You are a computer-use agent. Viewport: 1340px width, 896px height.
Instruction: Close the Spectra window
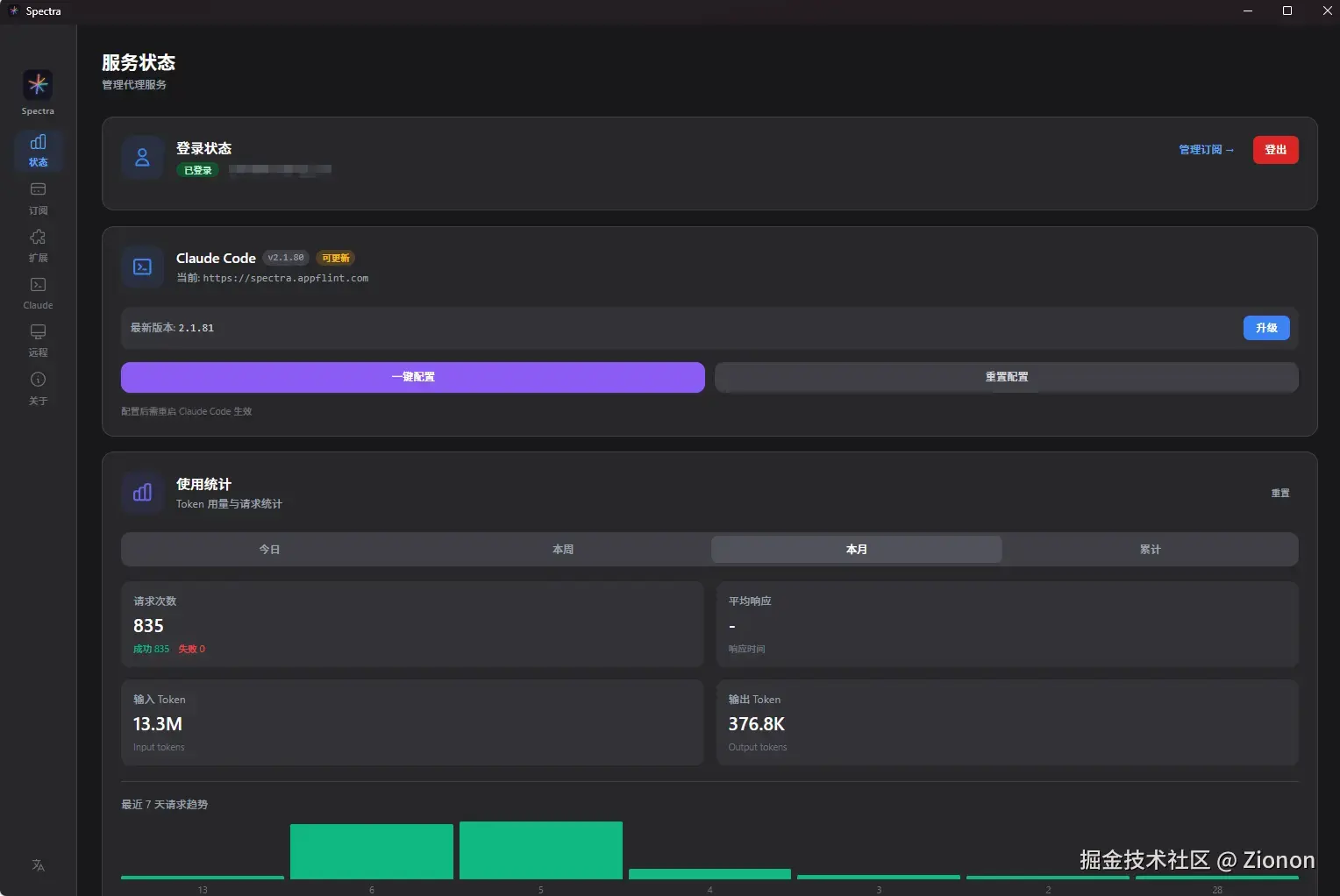[1327, 11]
